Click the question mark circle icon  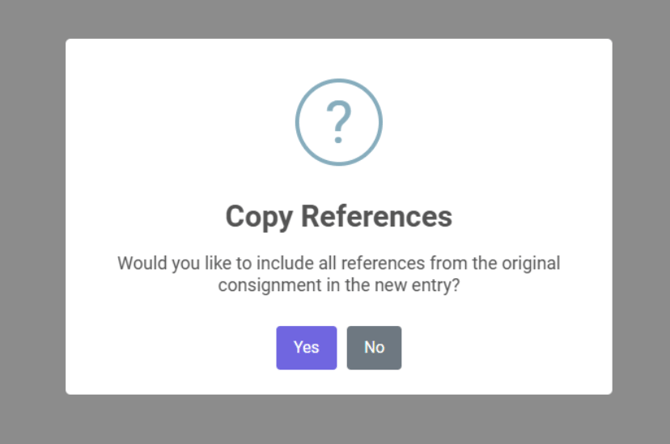coord(338,123)
